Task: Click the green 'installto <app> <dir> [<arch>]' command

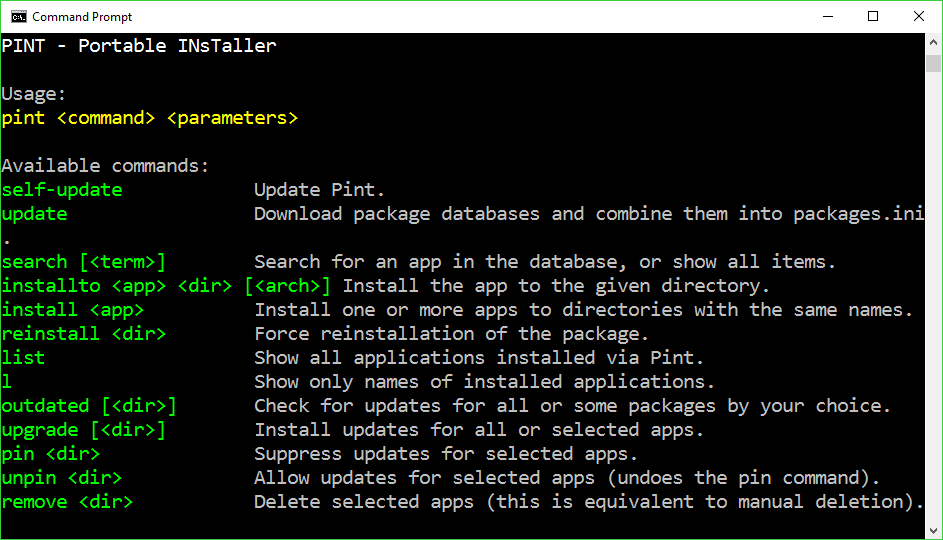Action: (x=166, y=286)
